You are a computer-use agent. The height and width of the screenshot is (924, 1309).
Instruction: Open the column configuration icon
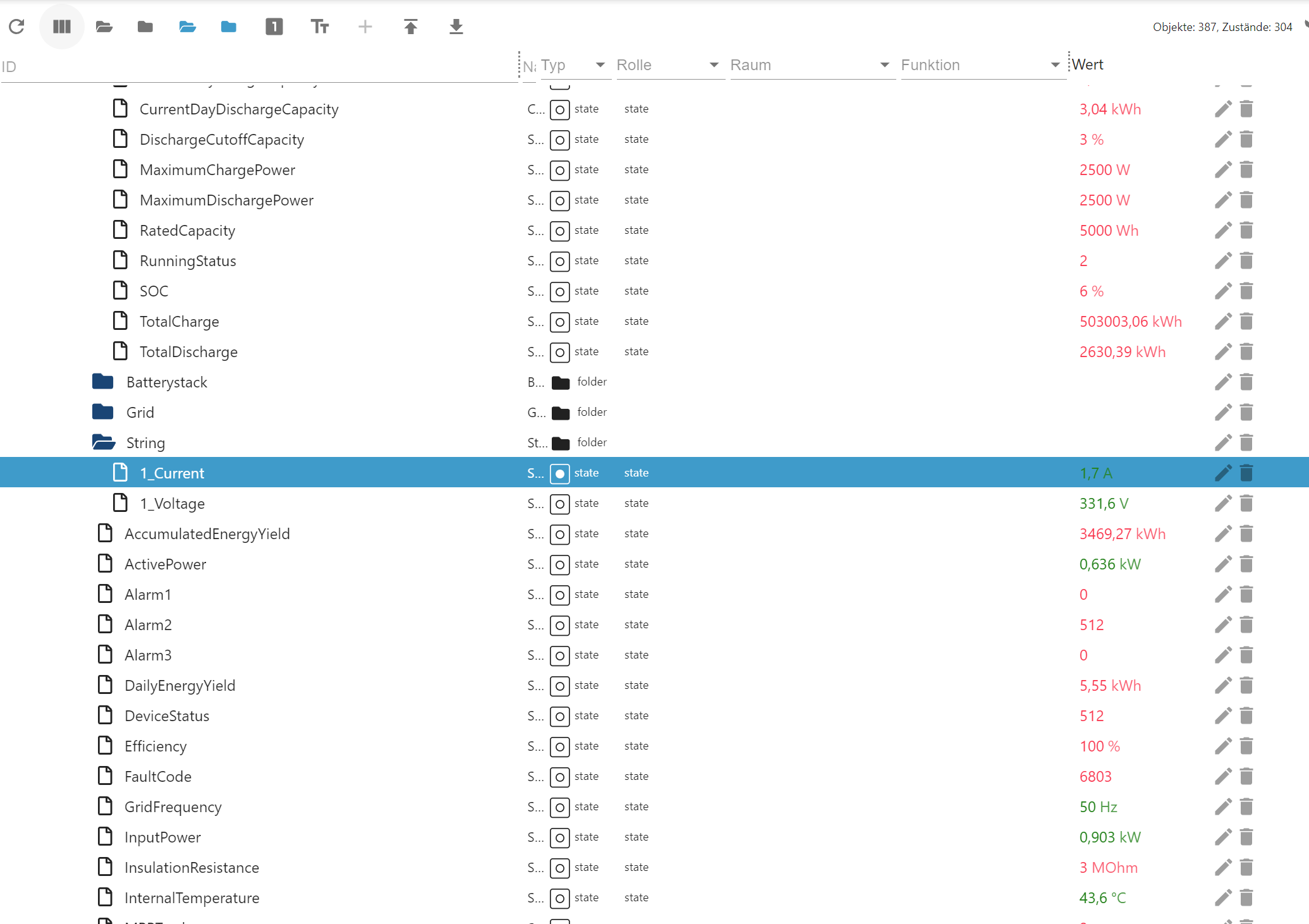(61, 27)
